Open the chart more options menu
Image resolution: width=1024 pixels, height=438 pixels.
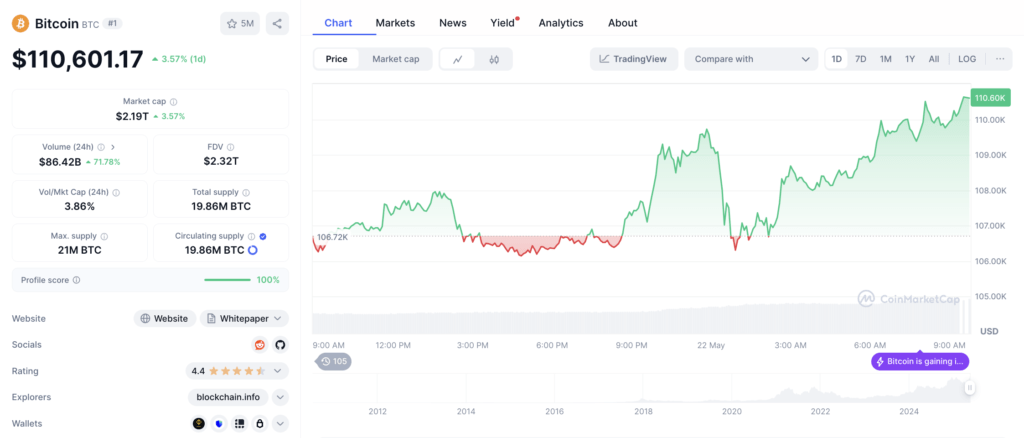[x=1000, y=59]
